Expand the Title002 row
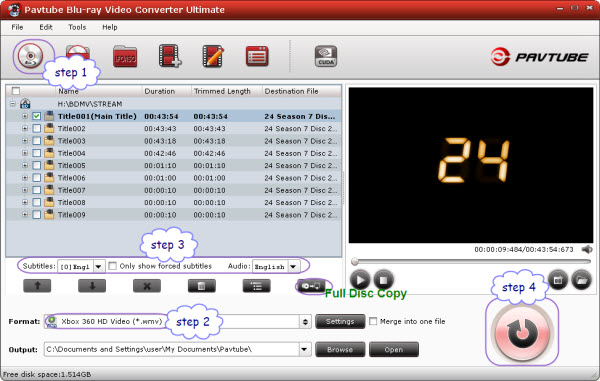The width and height of the screenshot is (600, 381). click(25, 129)
